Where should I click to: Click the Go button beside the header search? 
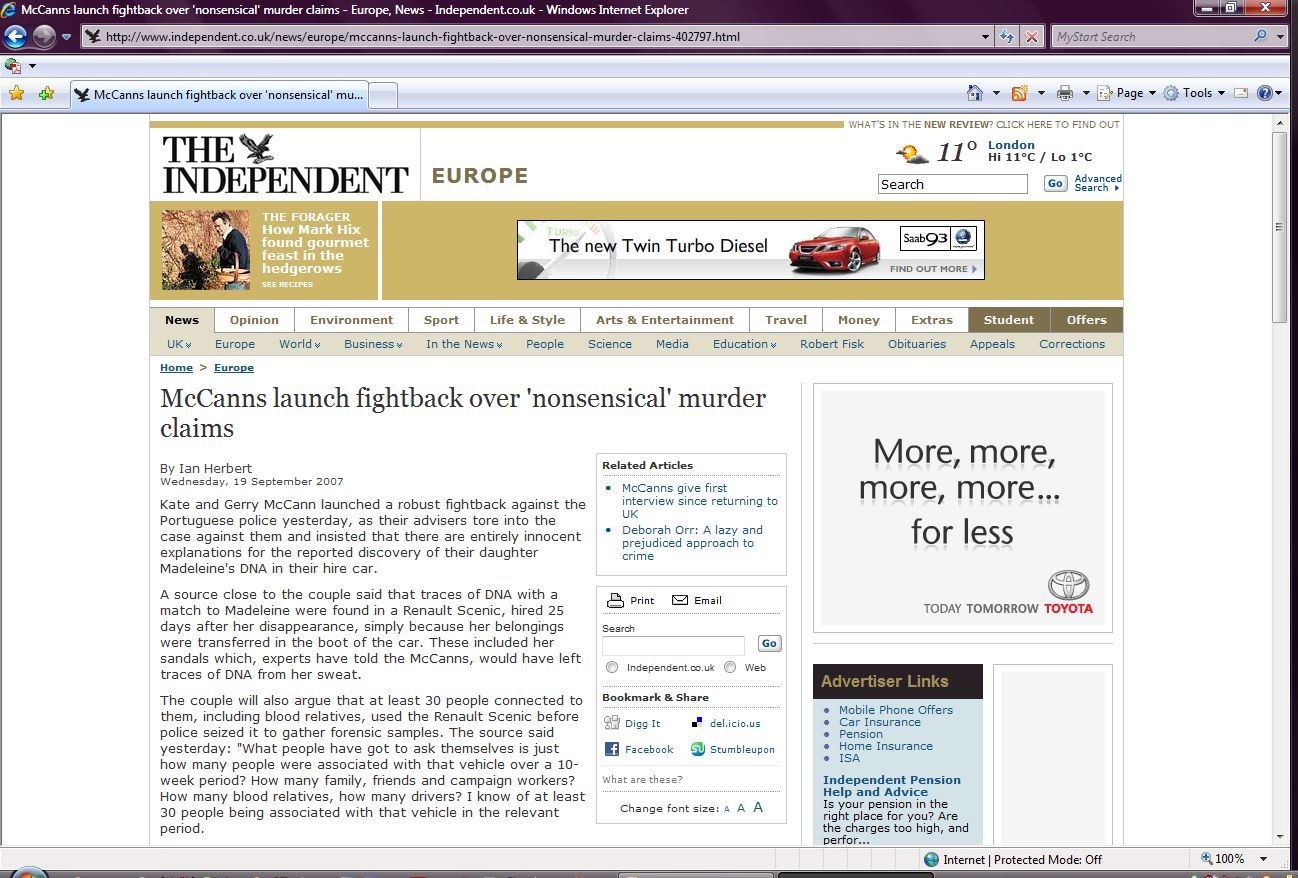coord(1055,184)
